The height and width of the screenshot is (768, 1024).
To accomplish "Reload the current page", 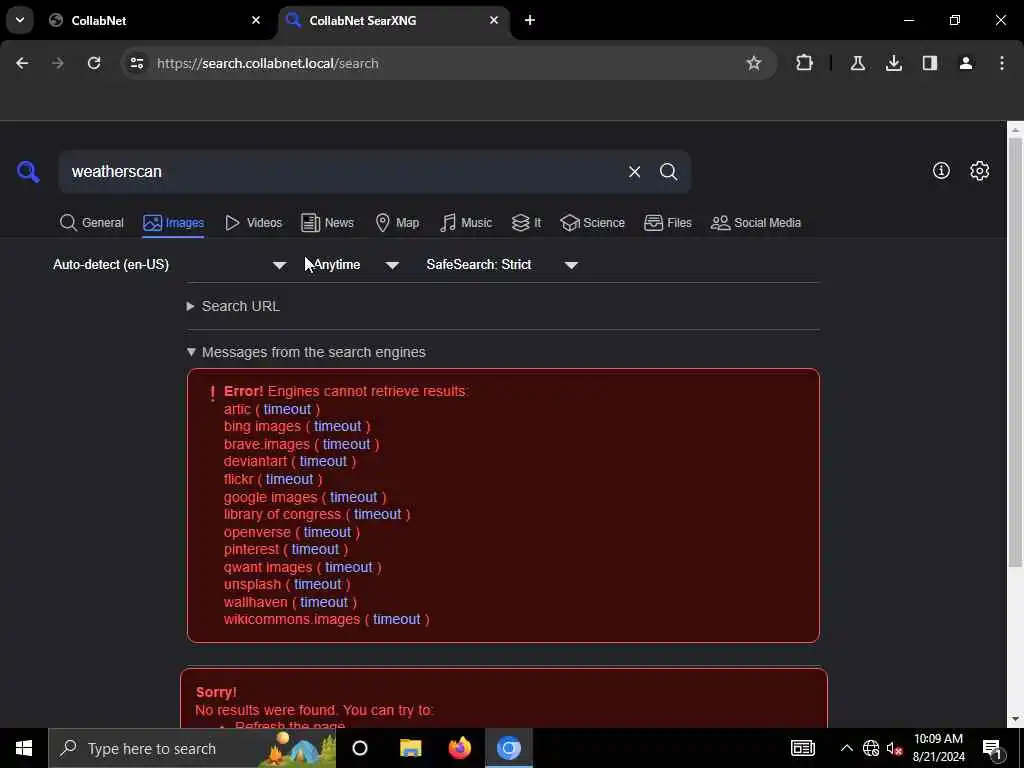I will pos(94,63).
